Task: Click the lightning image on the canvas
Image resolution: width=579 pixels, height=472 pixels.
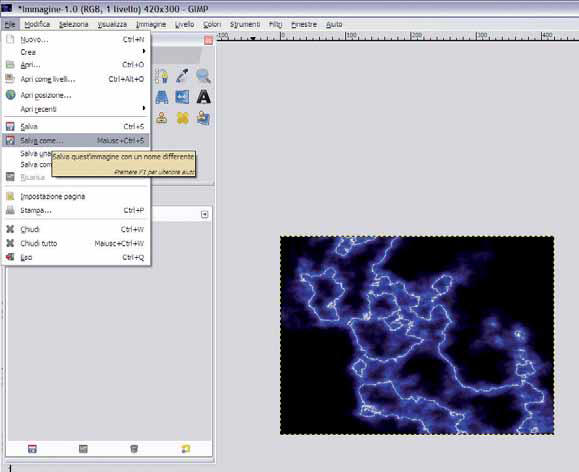Action: pyautogui.click(x=417, y=335)
